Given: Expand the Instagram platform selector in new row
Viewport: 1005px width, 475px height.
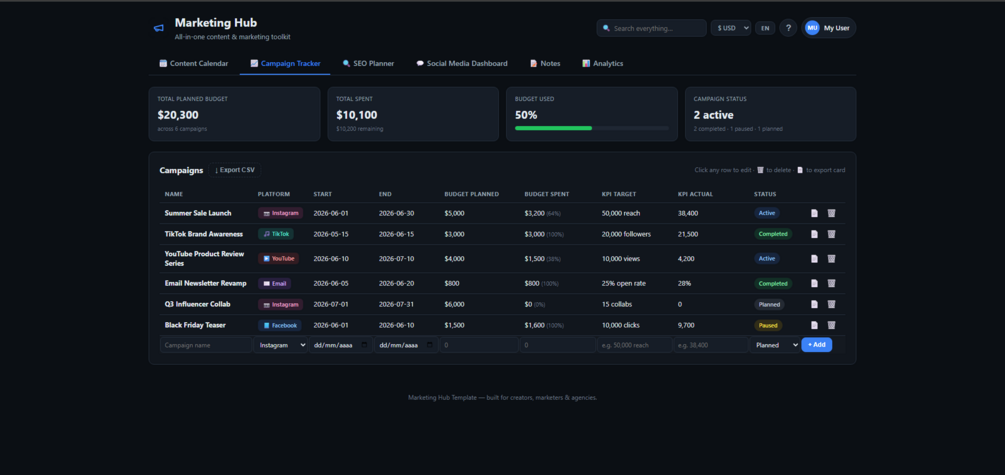Looking at the screenshot, I should [281, 345].
